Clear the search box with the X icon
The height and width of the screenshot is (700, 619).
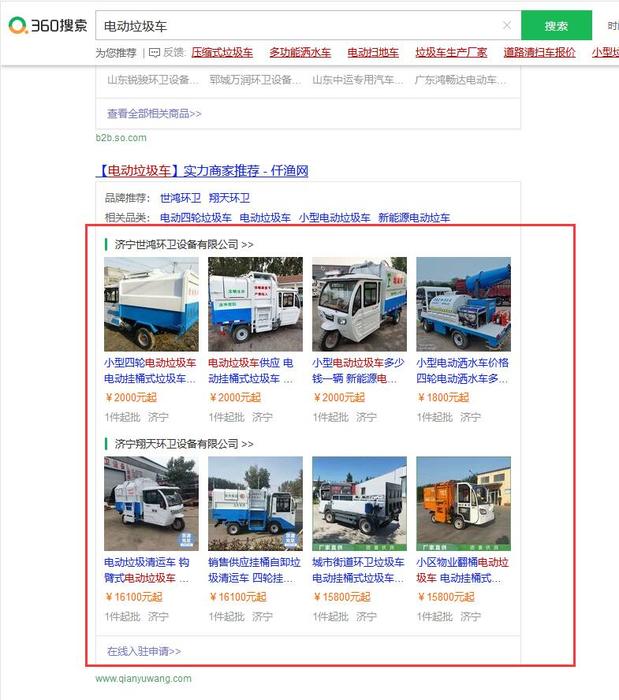coord(507,25)
